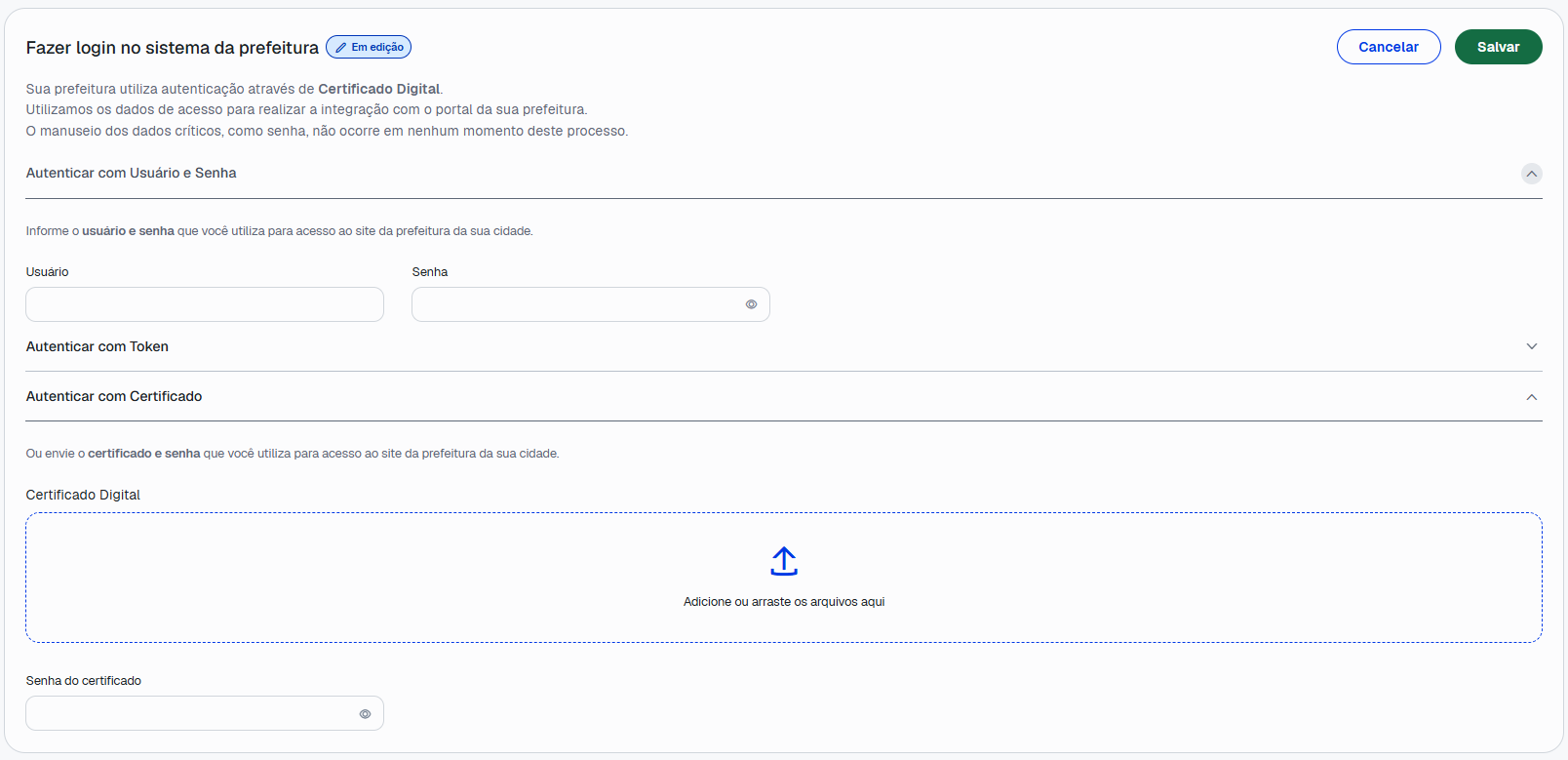Image resolution: width=1568 pixels, height=760 pixels.
Task: Click 'Adicione ou arraste os arquivos aqui' text
Action: (784, 602)
